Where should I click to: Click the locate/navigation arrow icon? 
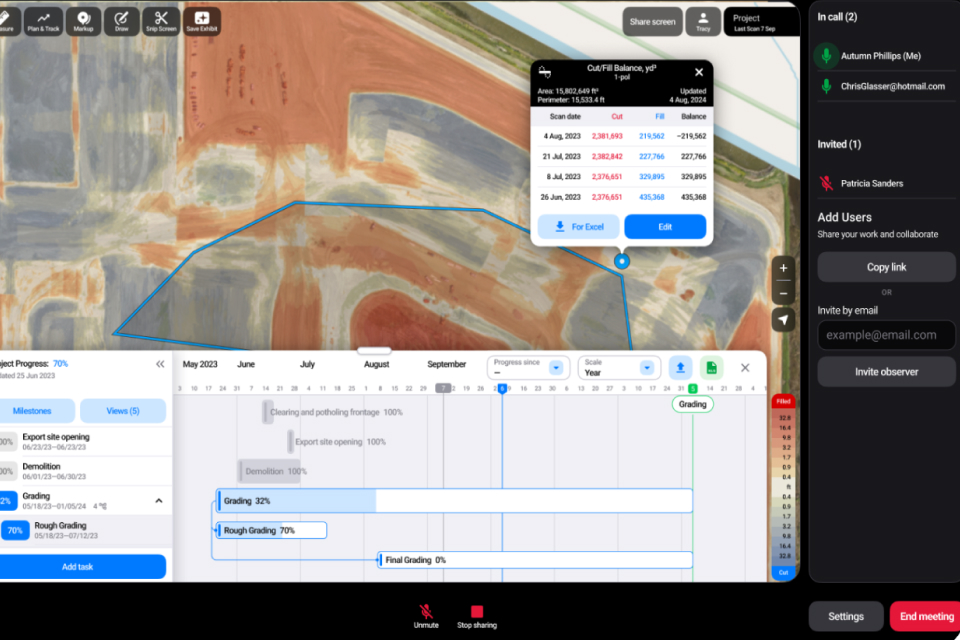pos(783,320)
